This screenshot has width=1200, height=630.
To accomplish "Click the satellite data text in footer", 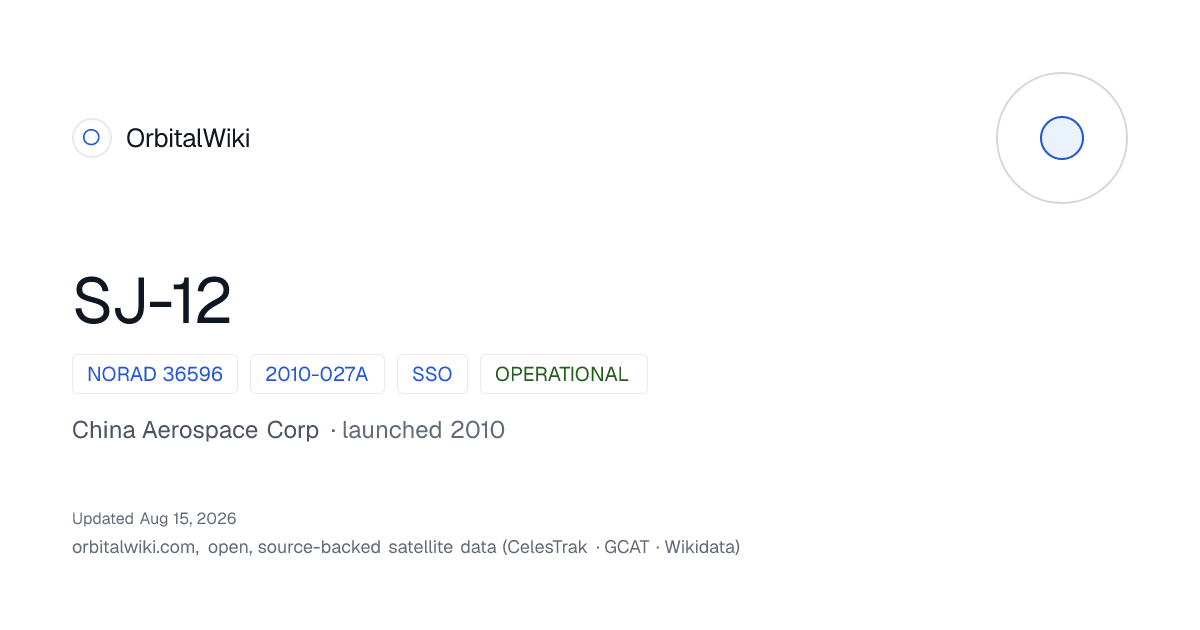I will click(x=441, y=547).
